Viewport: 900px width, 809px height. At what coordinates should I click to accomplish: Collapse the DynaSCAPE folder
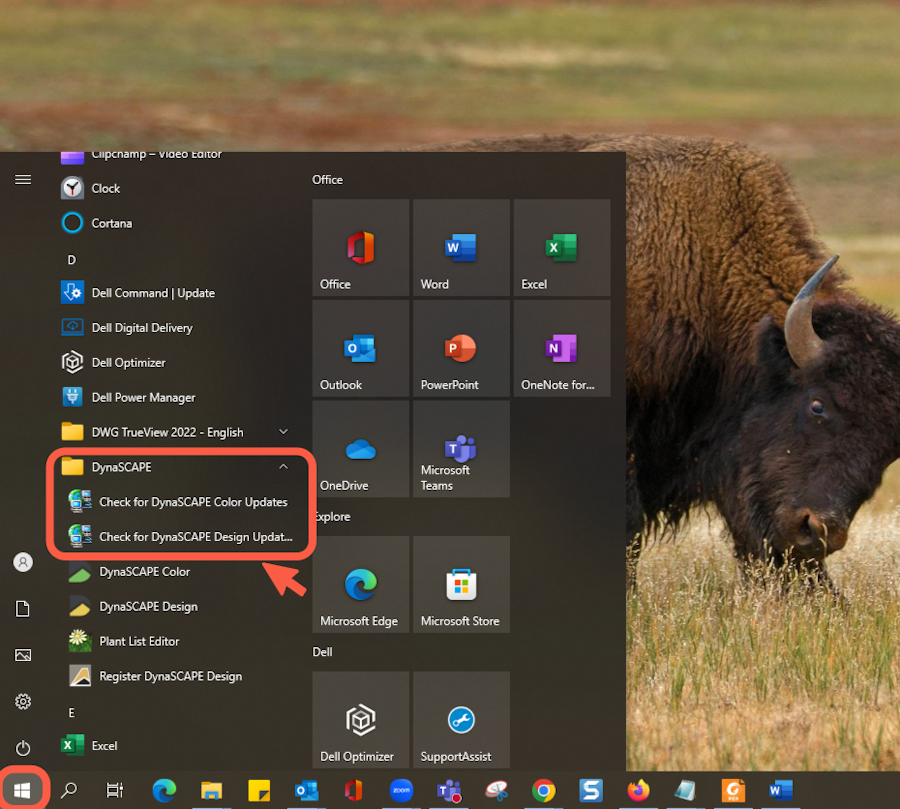283,467
